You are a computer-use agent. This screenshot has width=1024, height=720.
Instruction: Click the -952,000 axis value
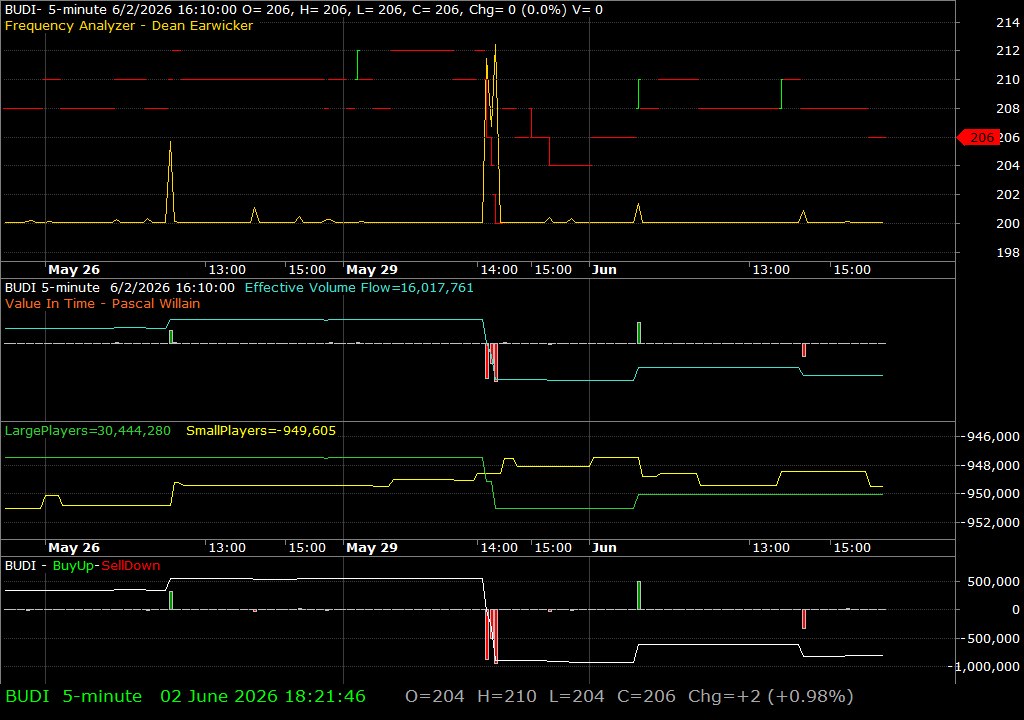(x=989, y=522)
